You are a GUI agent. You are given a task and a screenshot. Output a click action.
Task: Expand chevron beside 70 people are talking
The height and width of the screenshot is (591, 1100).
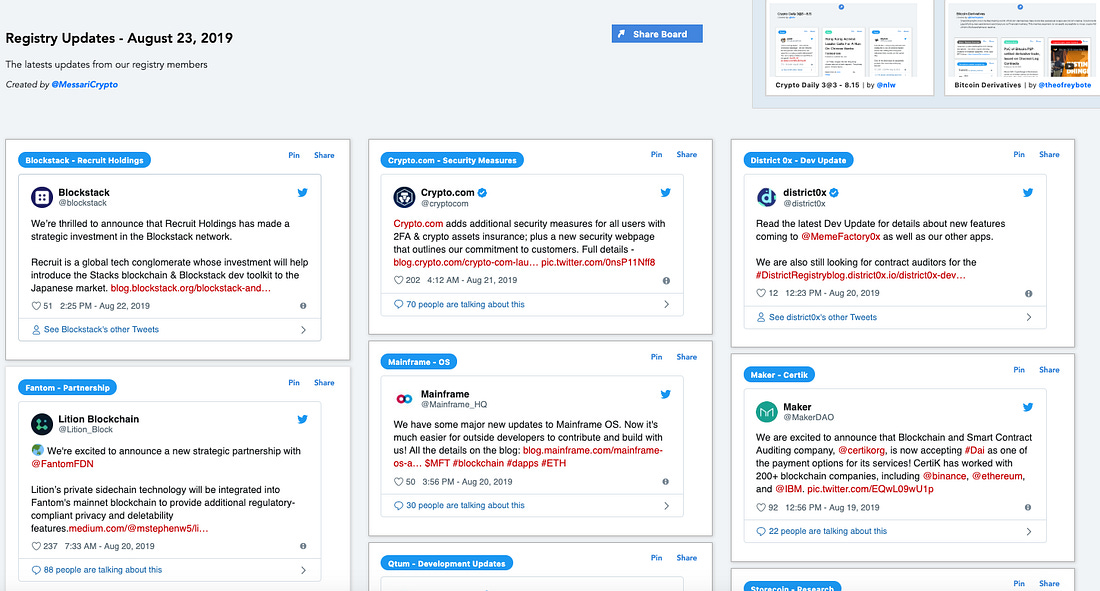[x=666, y=305]
